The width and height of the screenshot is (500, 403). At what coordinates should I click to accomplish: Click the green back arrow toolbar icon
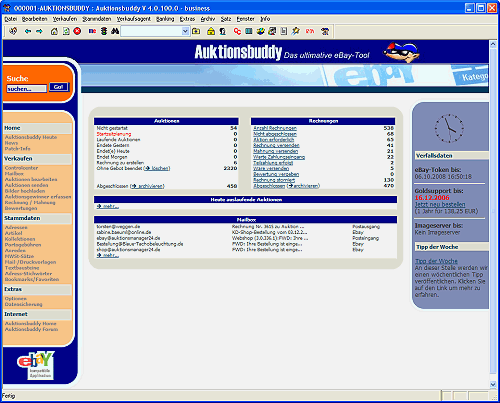28,31
